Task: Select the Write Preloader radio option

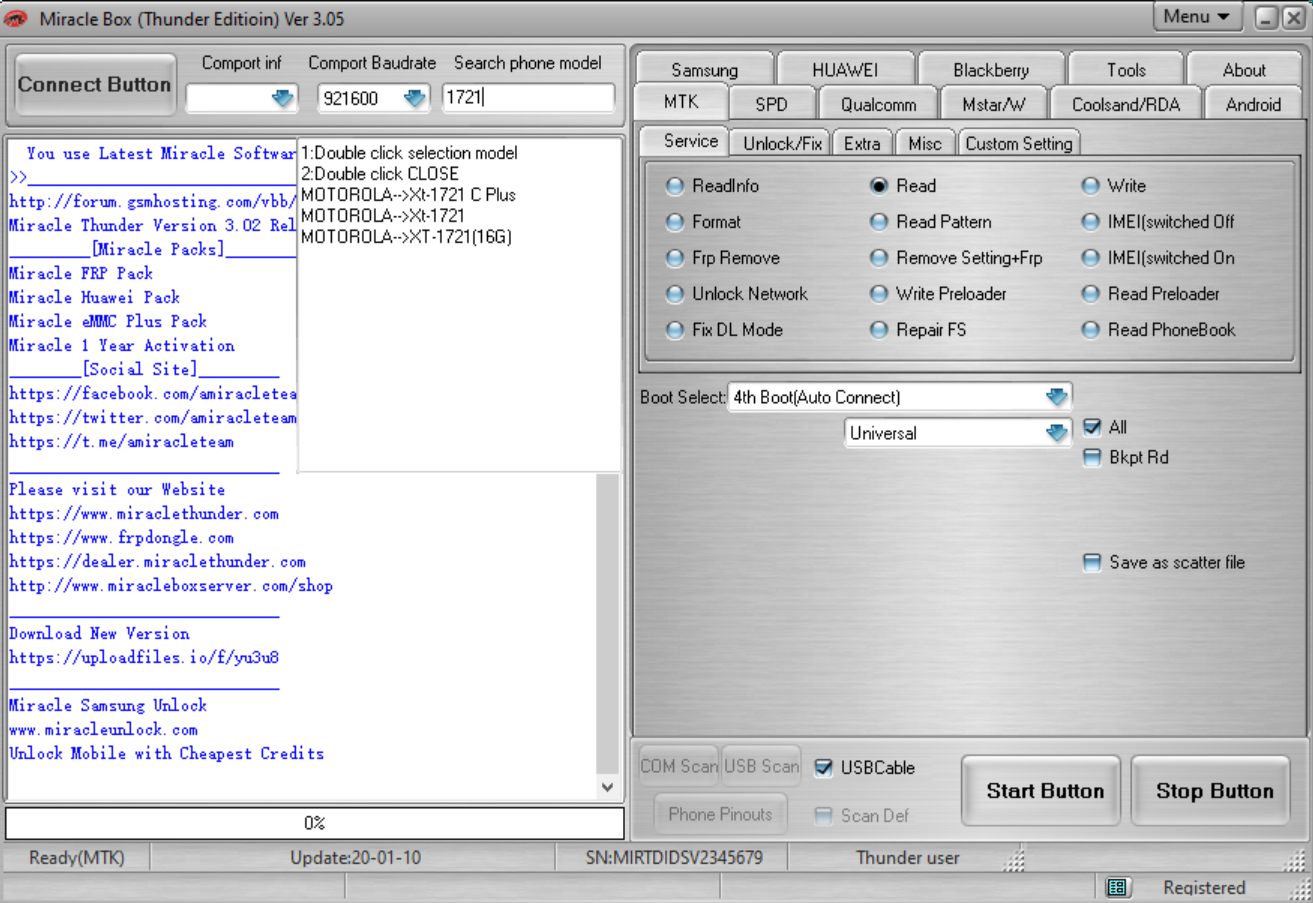Action: click(879, 294)
